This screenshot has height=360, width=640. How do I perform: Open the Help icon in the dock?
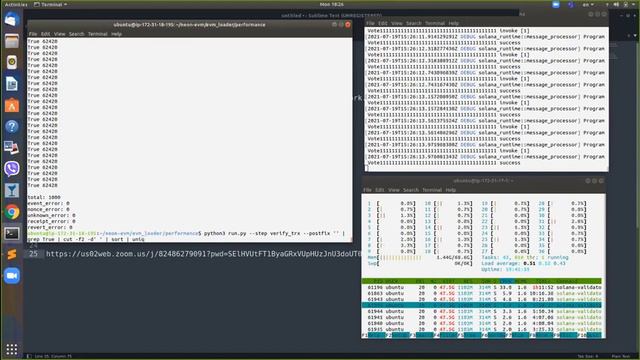(12, 127)
